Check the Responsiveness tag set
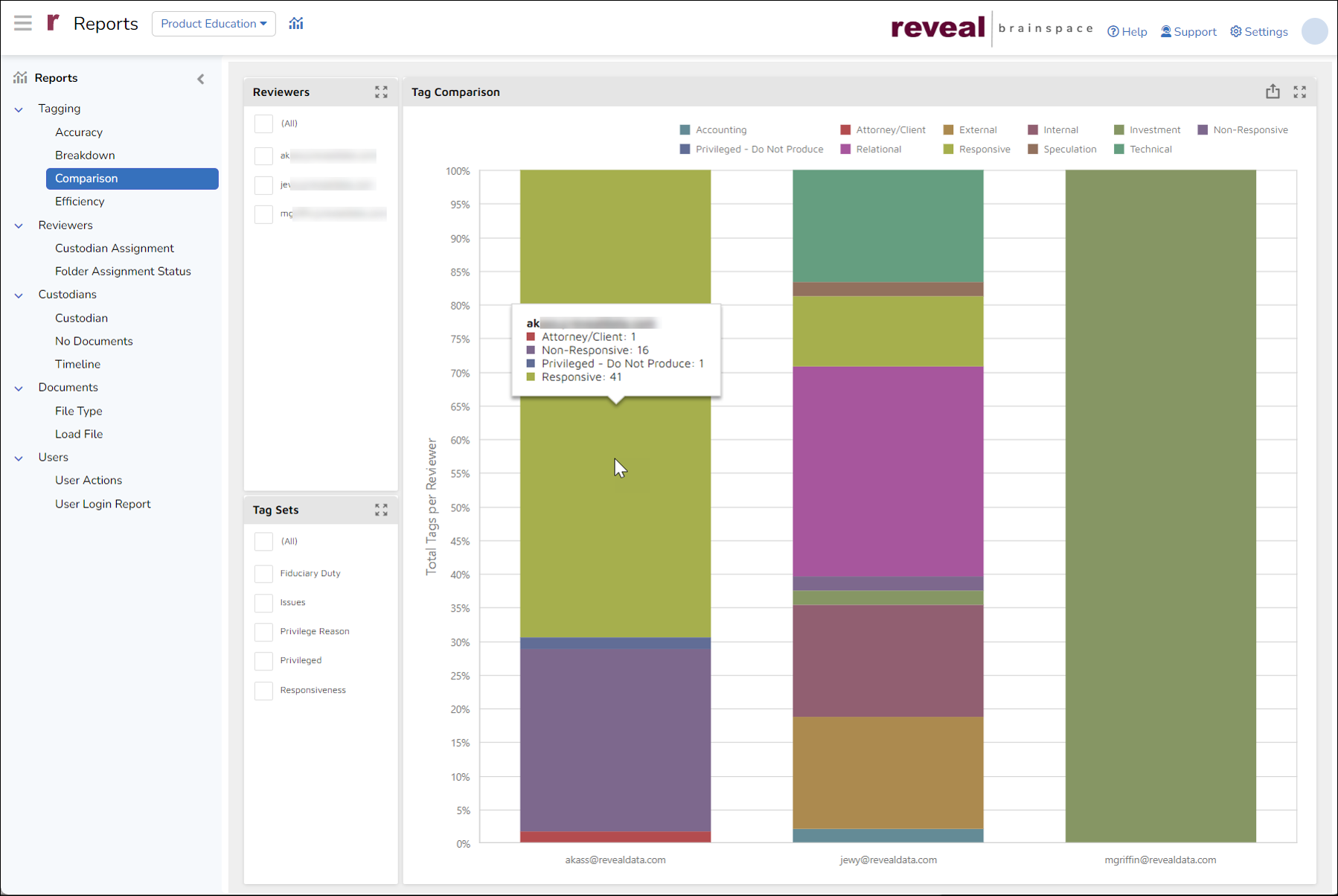Image resolution: width=1338 pixels, height=896 pixels. point(263,690)
